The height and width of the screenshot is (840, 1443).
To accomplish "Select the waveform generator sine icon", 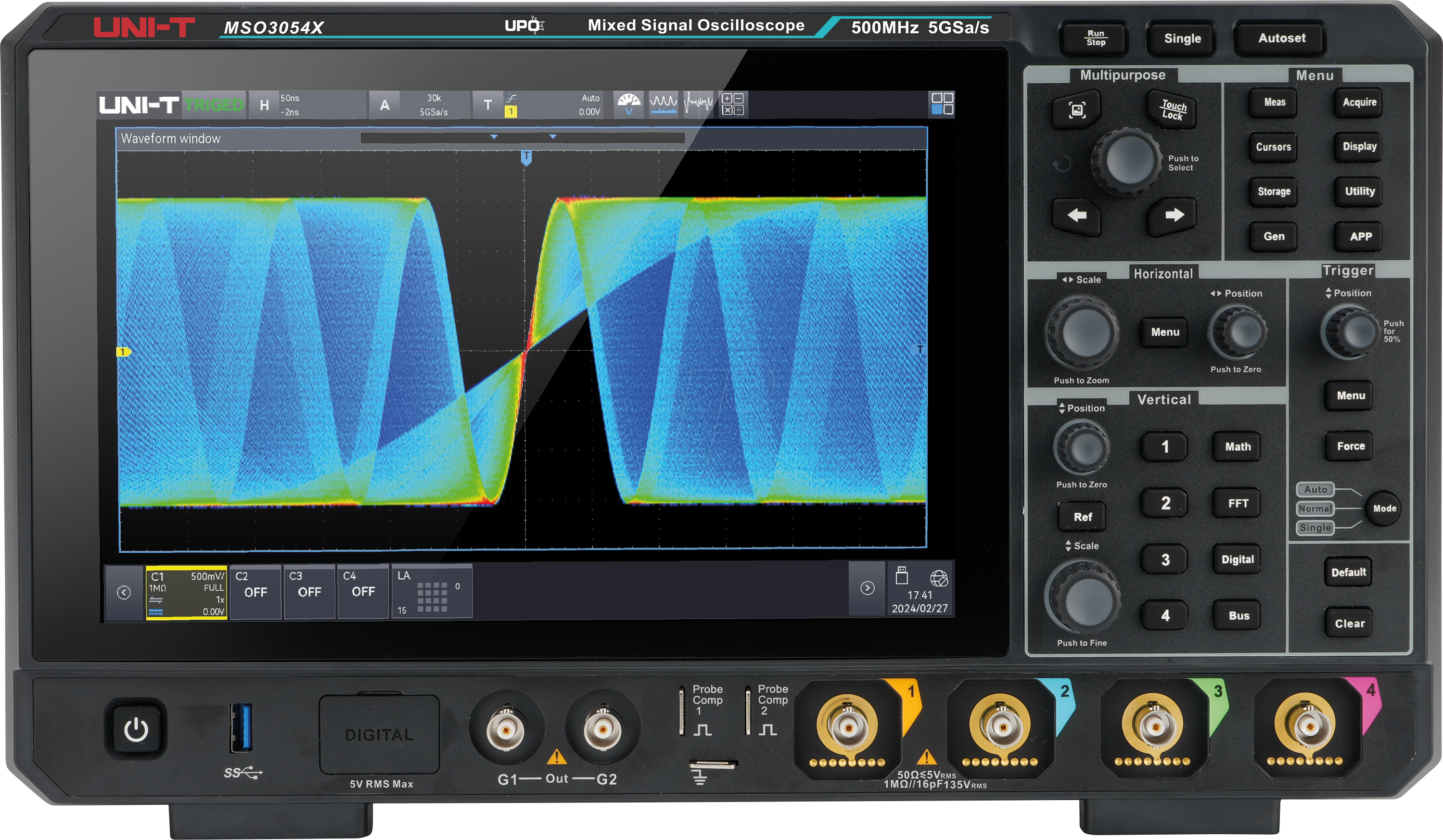I will coord(664,103).
